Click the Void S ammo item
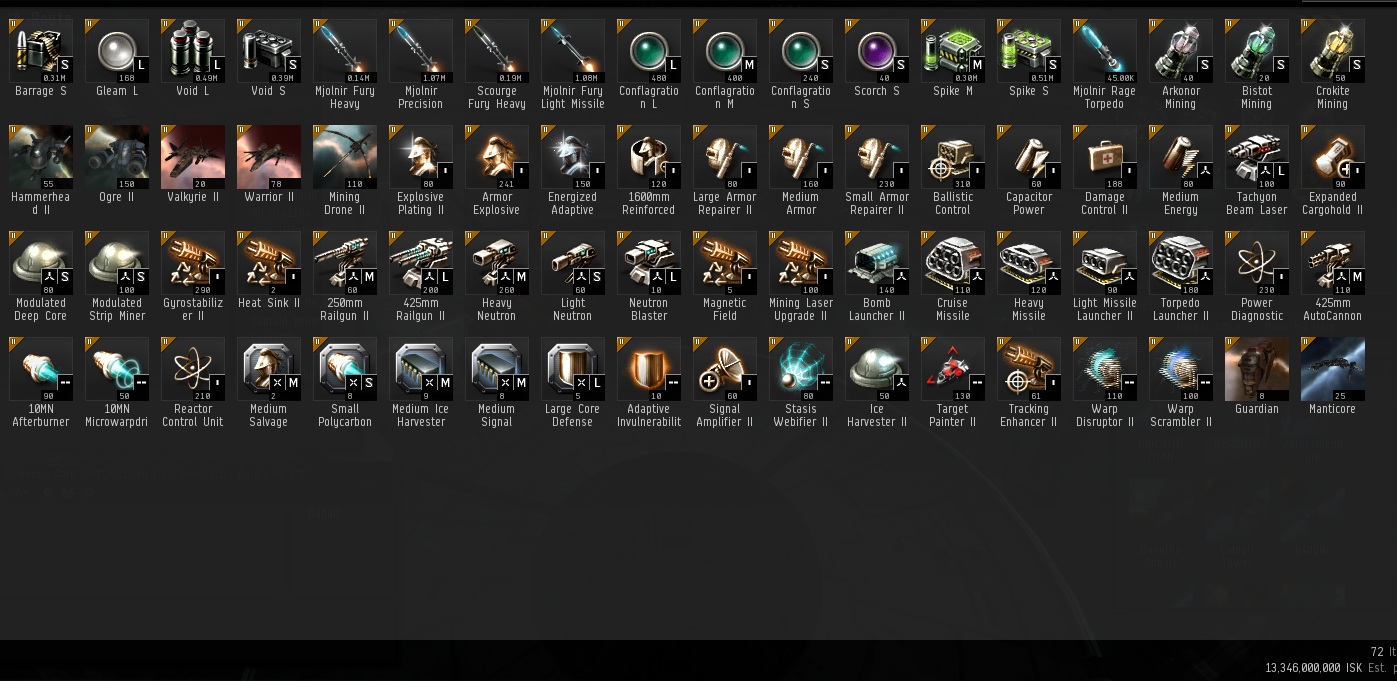The image size is (1397, 681). click(269, 51)
